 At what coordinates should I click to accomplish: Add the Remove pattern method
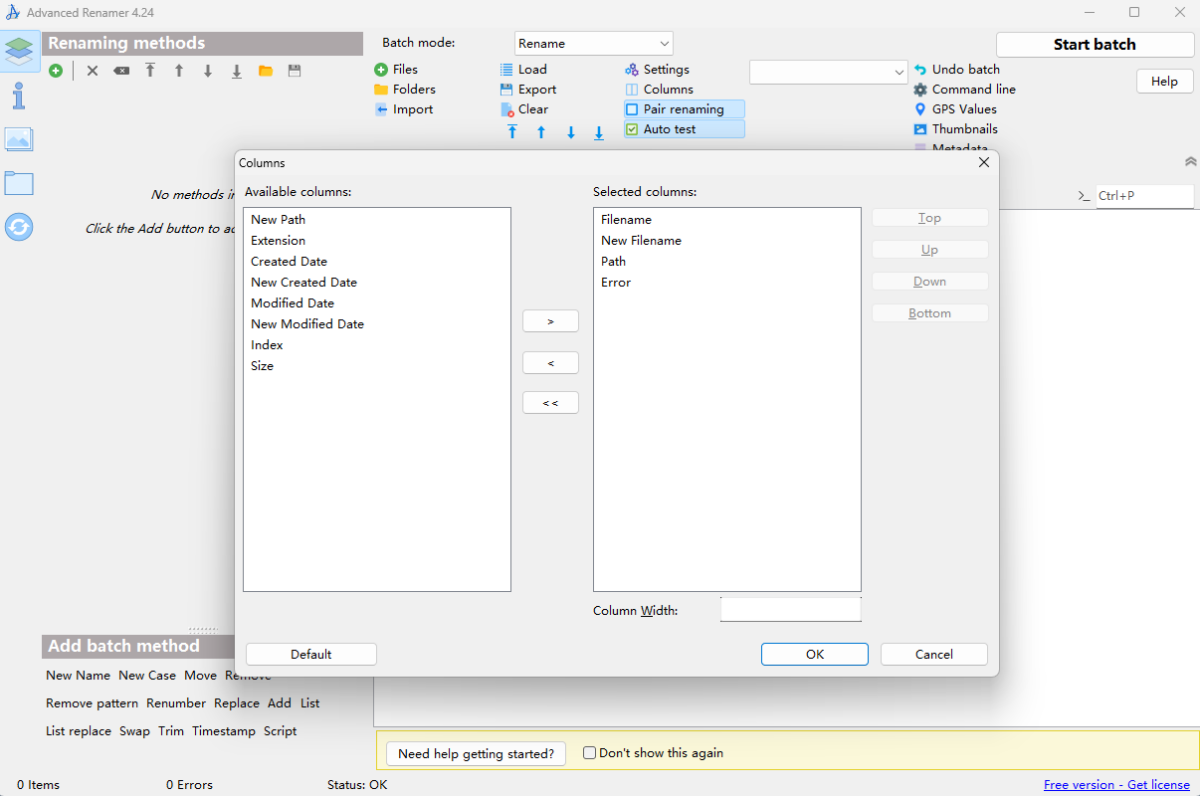point(92,703)
